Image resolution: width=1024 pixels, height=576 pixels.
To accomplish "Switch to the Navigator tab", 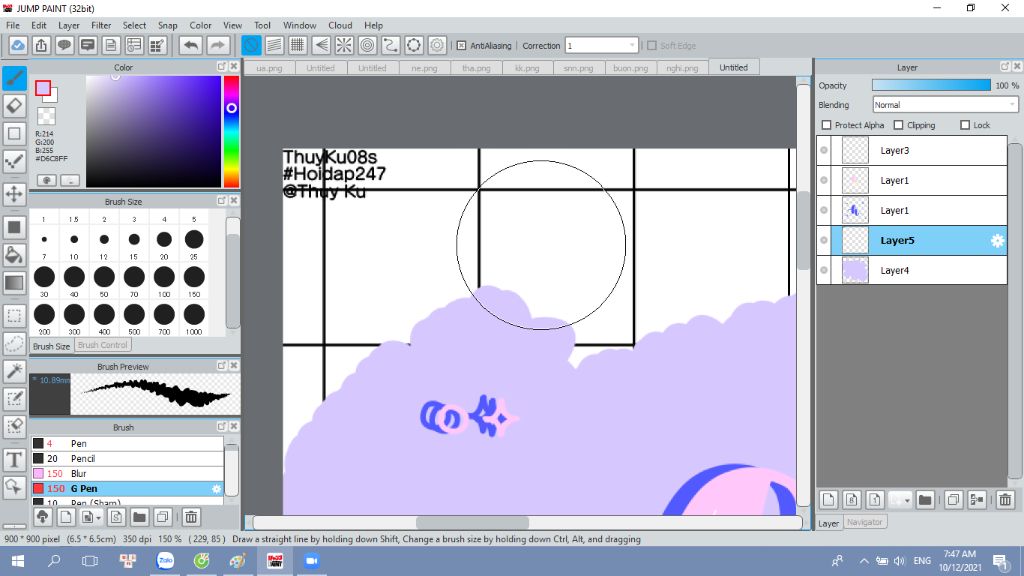I will [x=865, y=522].
